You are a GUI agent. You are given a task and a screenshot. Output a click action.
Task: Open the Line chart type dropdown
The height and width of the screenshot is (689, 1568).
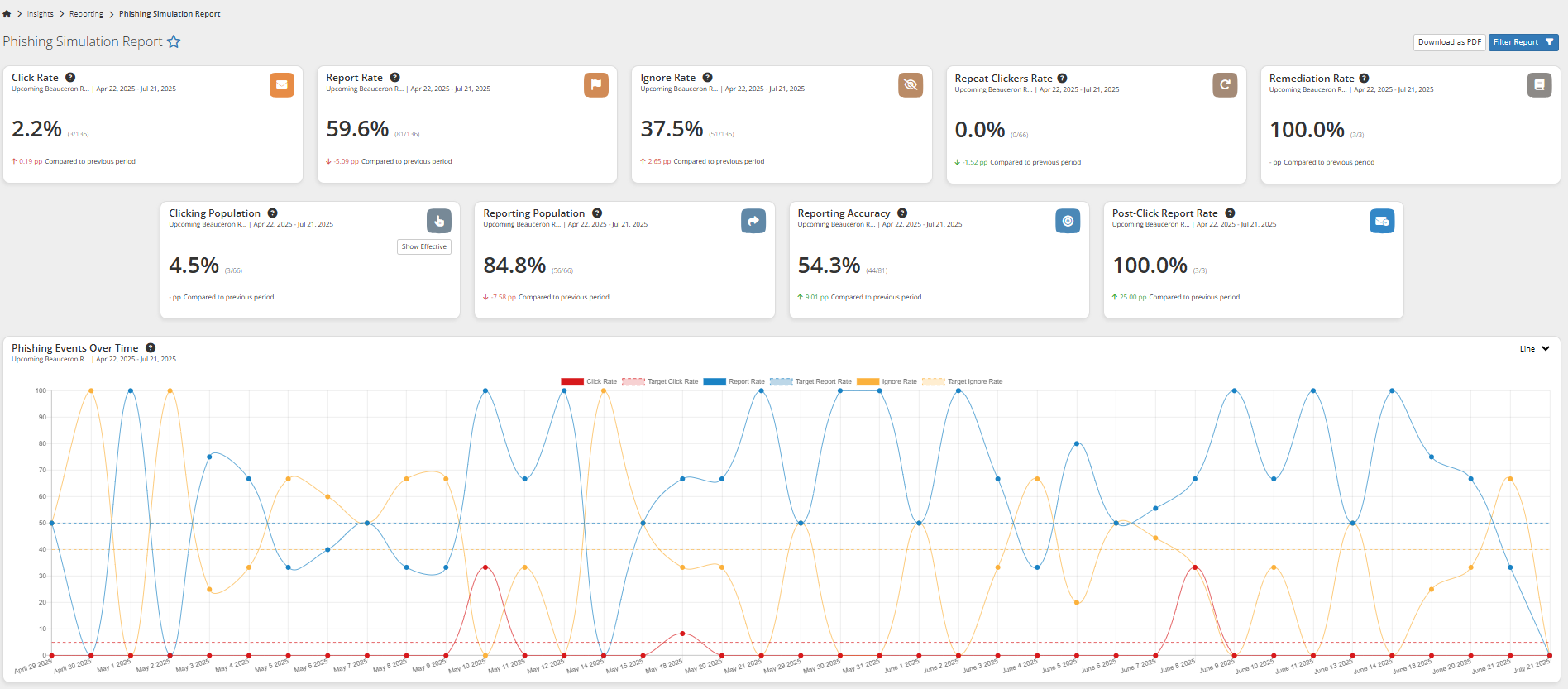[x=1535, y=349]
